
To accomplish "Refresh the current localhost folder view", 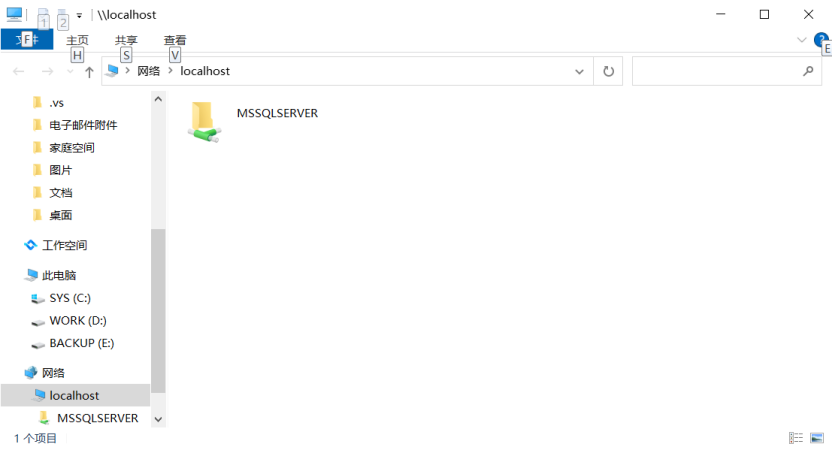I will (608, 72).
